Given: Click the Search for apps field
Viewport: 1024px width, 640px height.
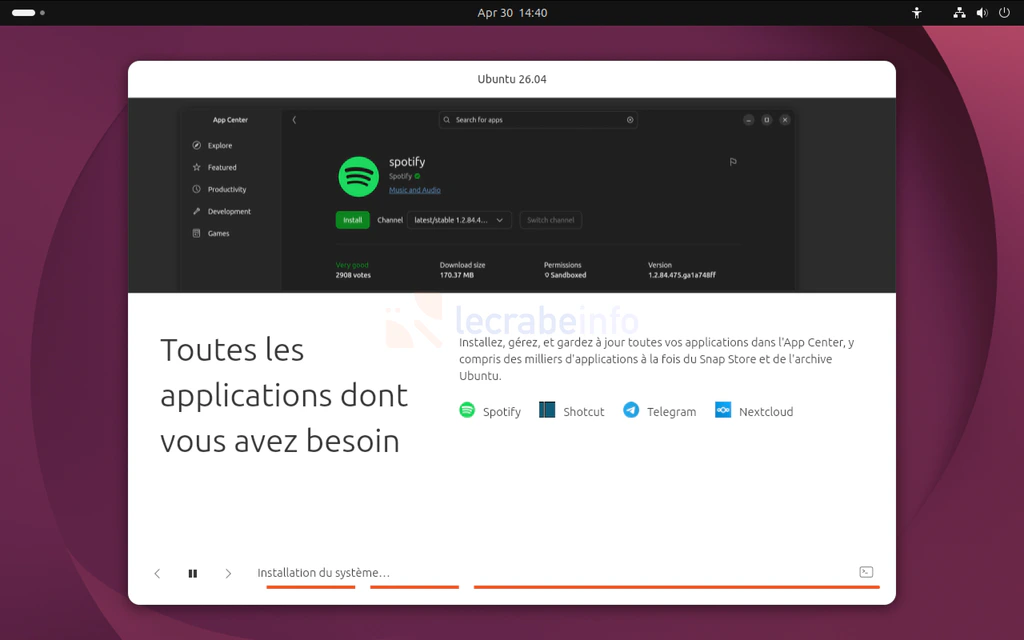Looking at the screenshot, I should pyautogui.click(x=538, y=120).
